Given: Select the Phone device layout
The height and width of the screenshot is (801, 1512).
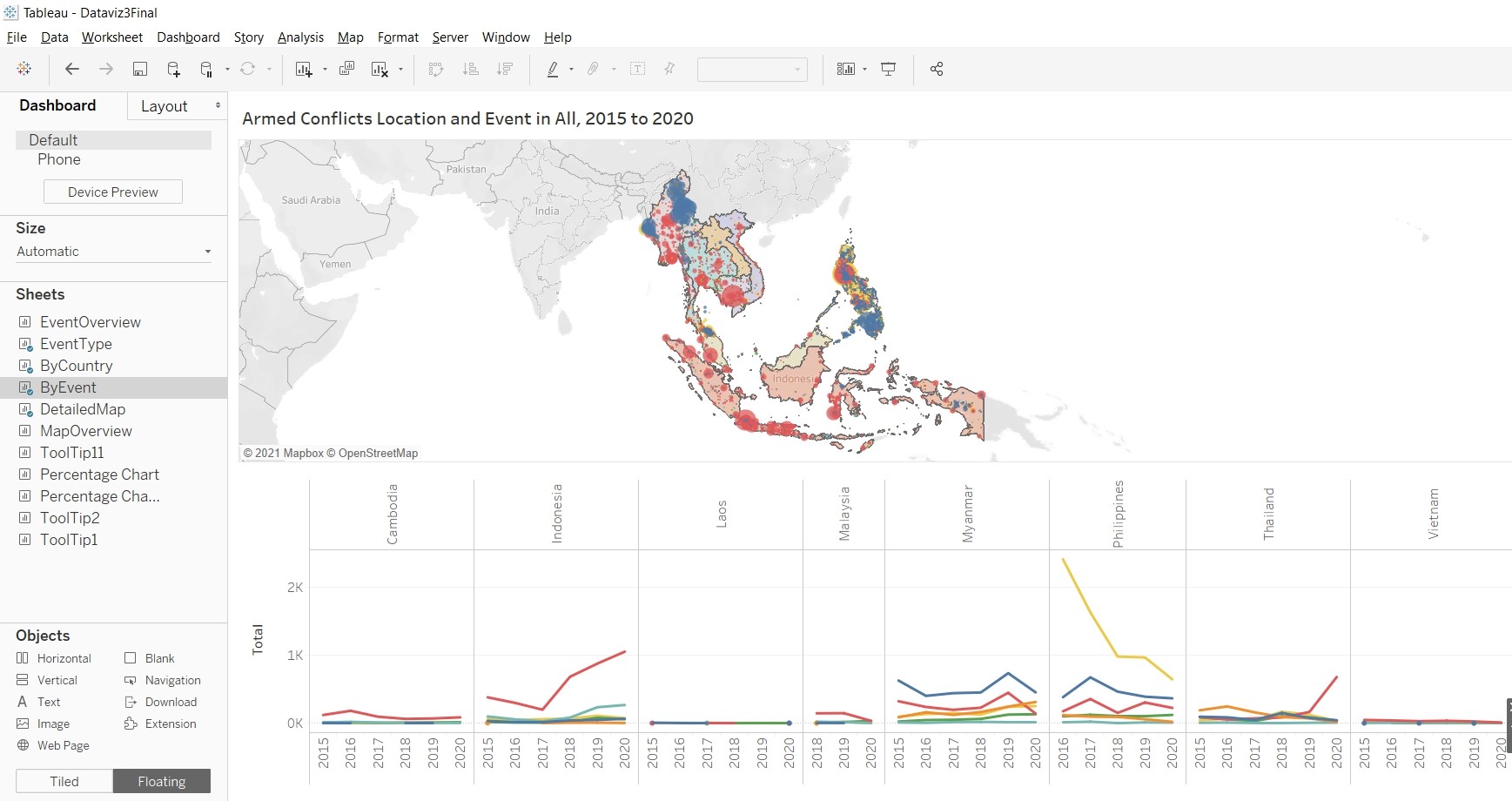Looking at the screenshot, I should [59, 159].
